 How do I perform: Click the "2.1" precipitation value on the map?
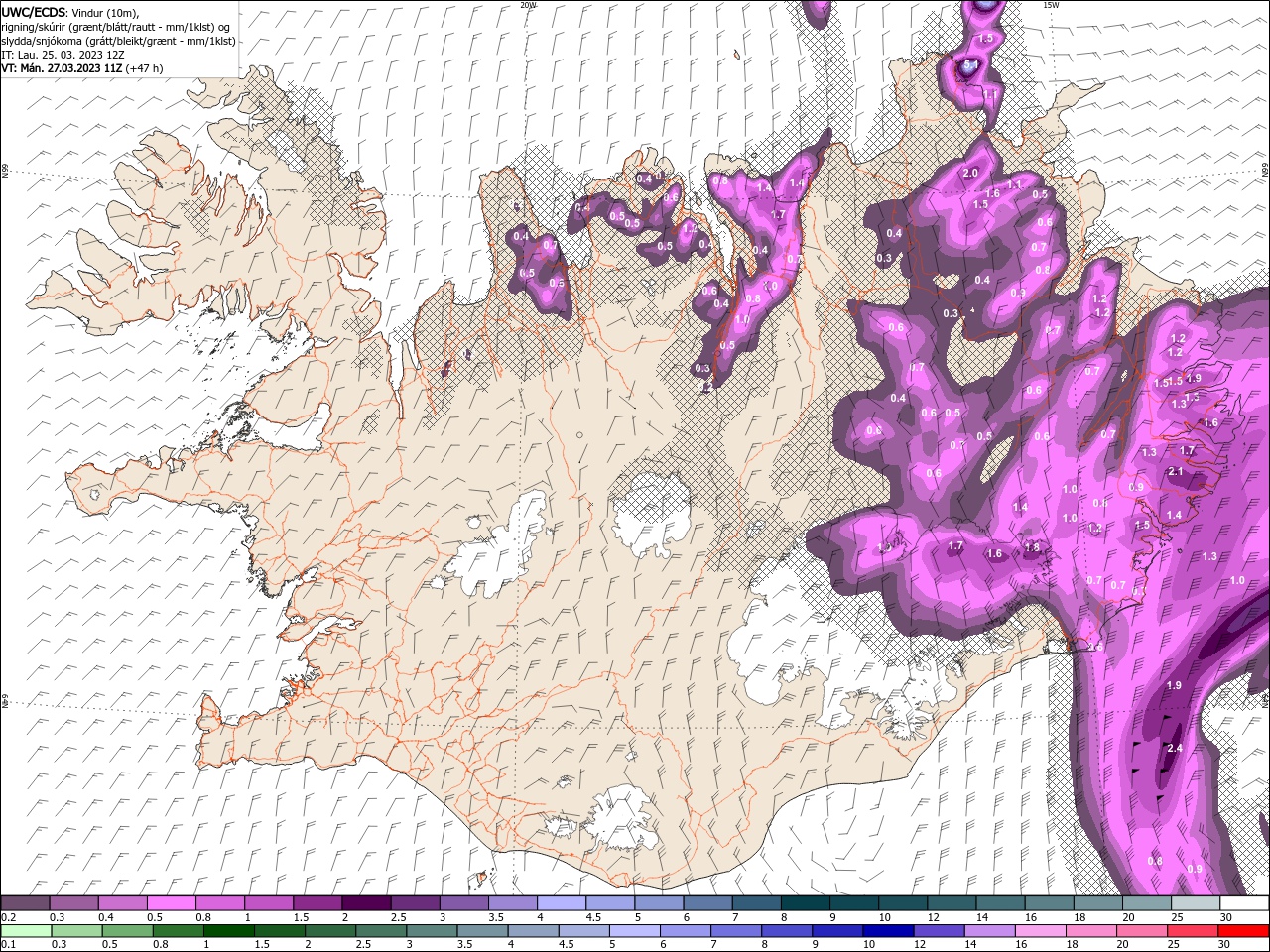[x=1176, y=472]
